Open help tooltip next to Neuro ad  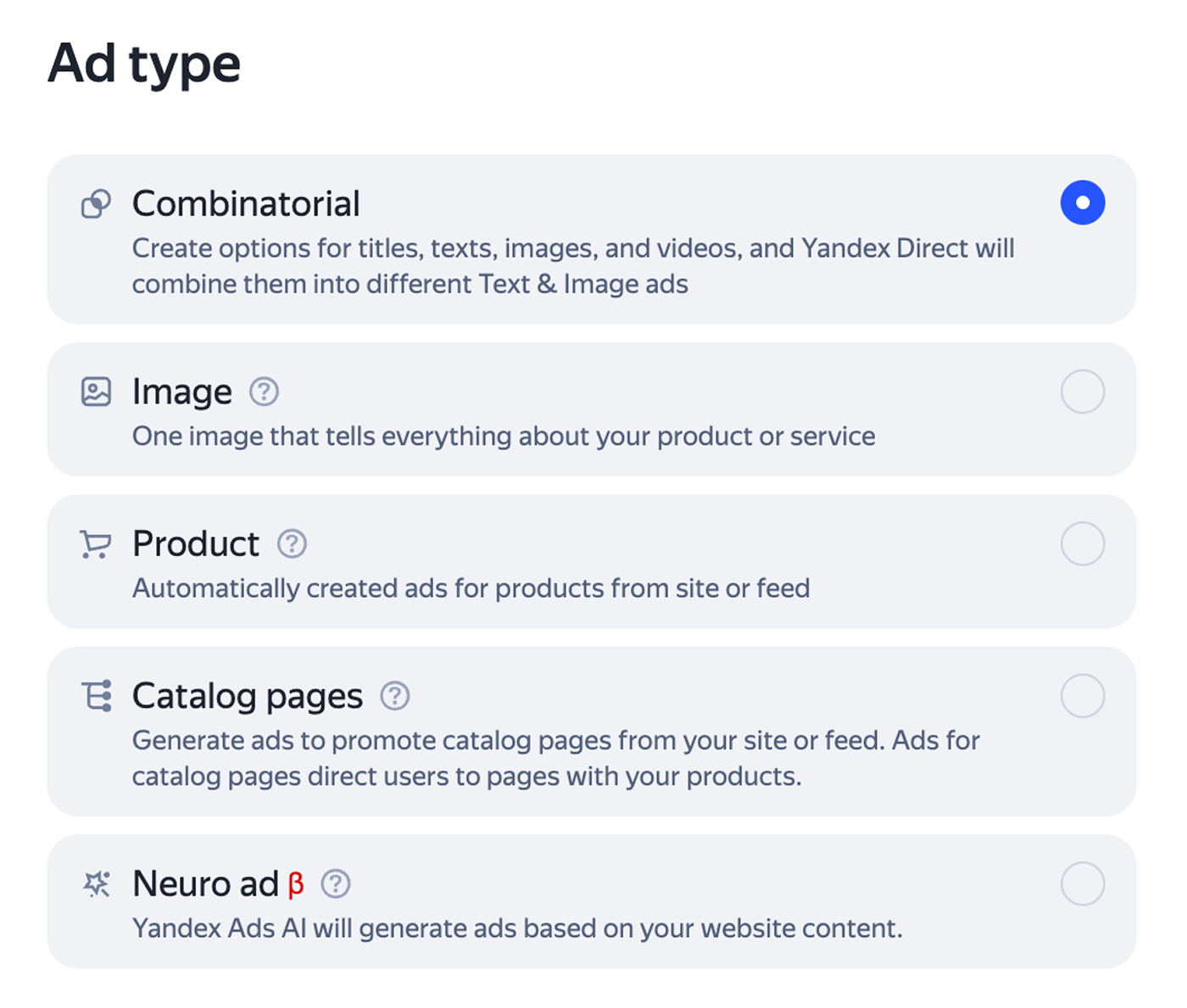click(336, 884)
